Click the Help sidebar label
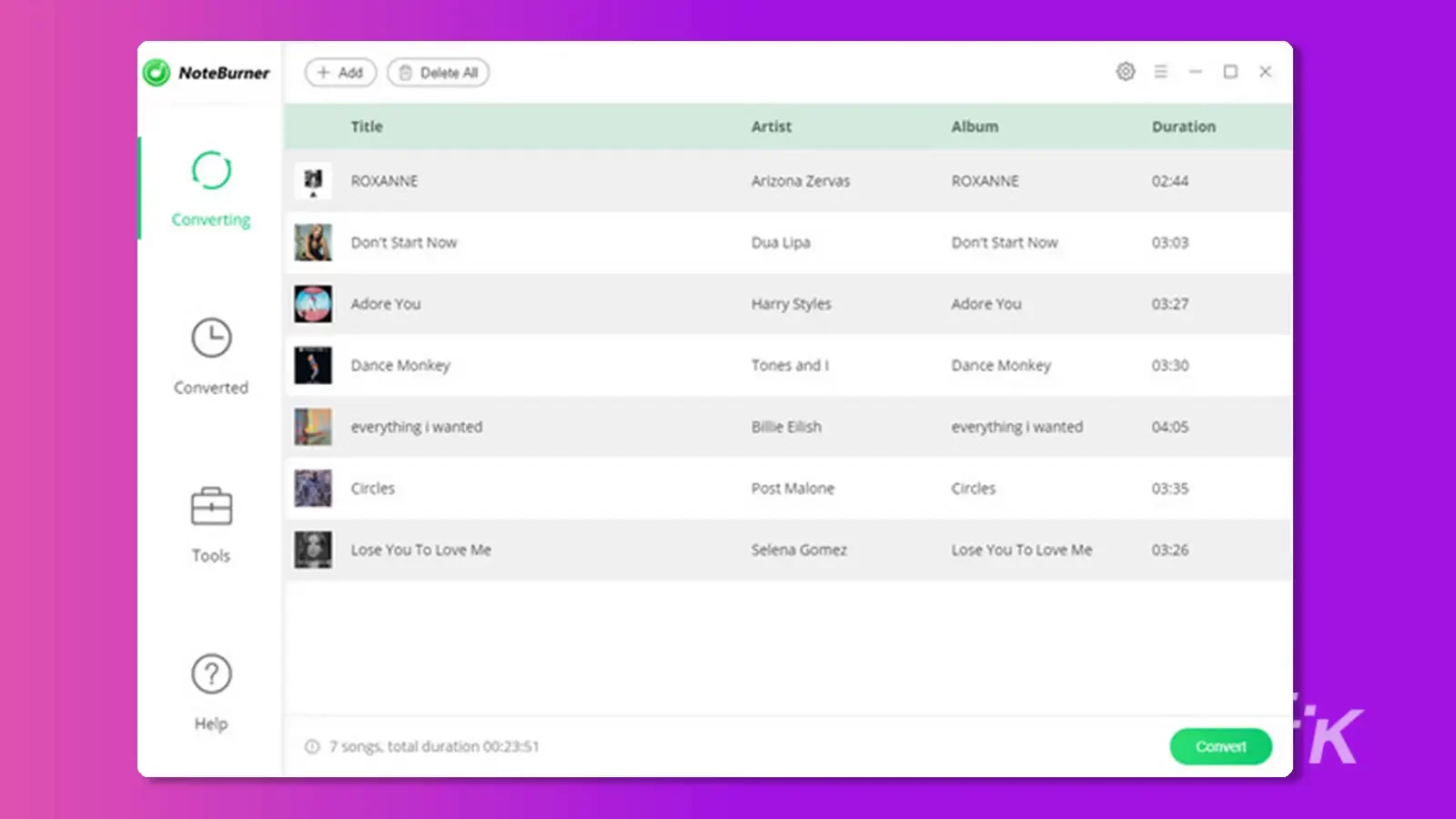The height and width of the screenshot is (819, 1456). coord(211,723)
